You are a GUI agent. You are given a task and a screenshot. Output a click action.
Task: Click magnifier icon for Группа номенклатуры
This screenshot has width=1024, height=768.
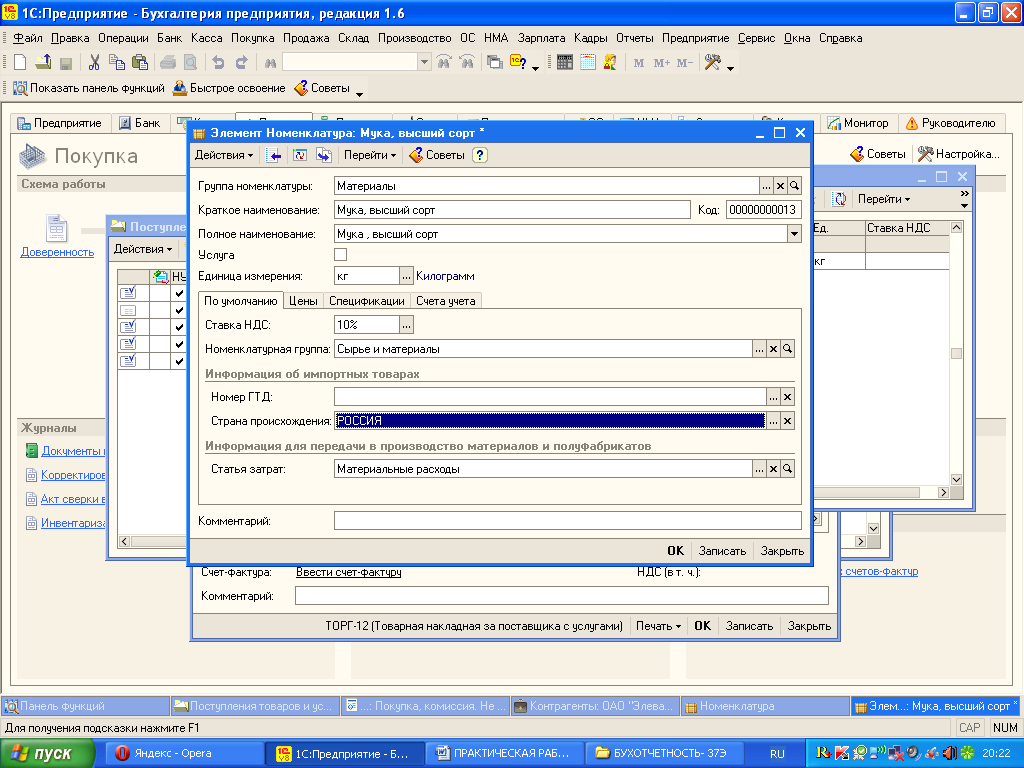[794, 186]
